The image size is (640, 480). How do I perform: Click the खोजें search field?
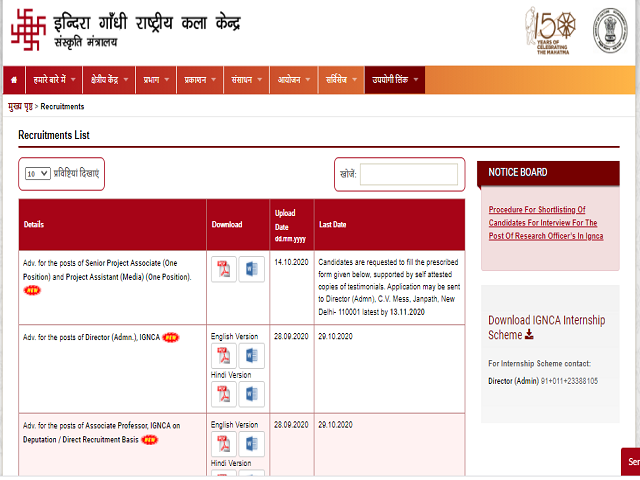click(x=409, y=175)
